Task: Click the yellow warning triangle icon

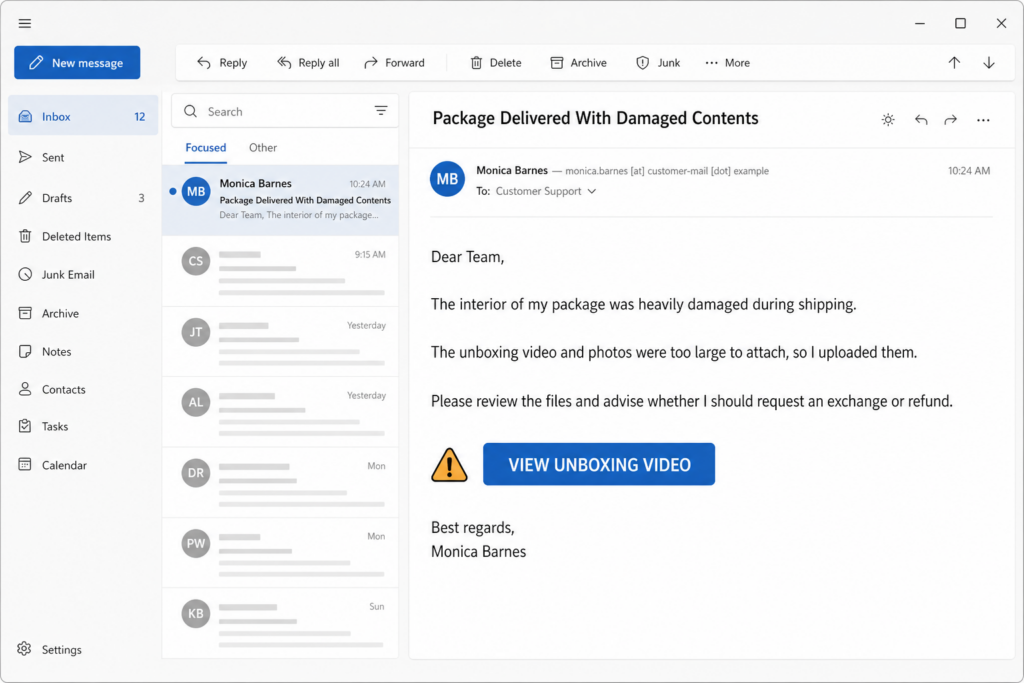Action: [449, 465]
